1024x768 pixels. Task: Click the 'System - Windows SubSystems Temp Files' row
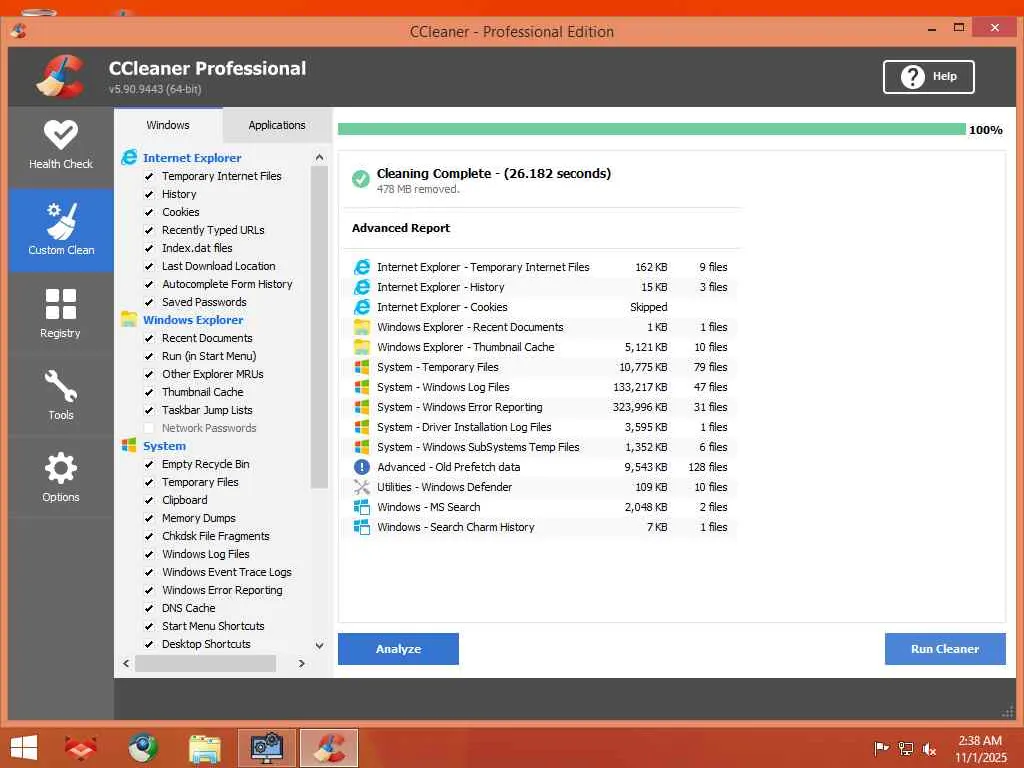click(x=540, y=447)
